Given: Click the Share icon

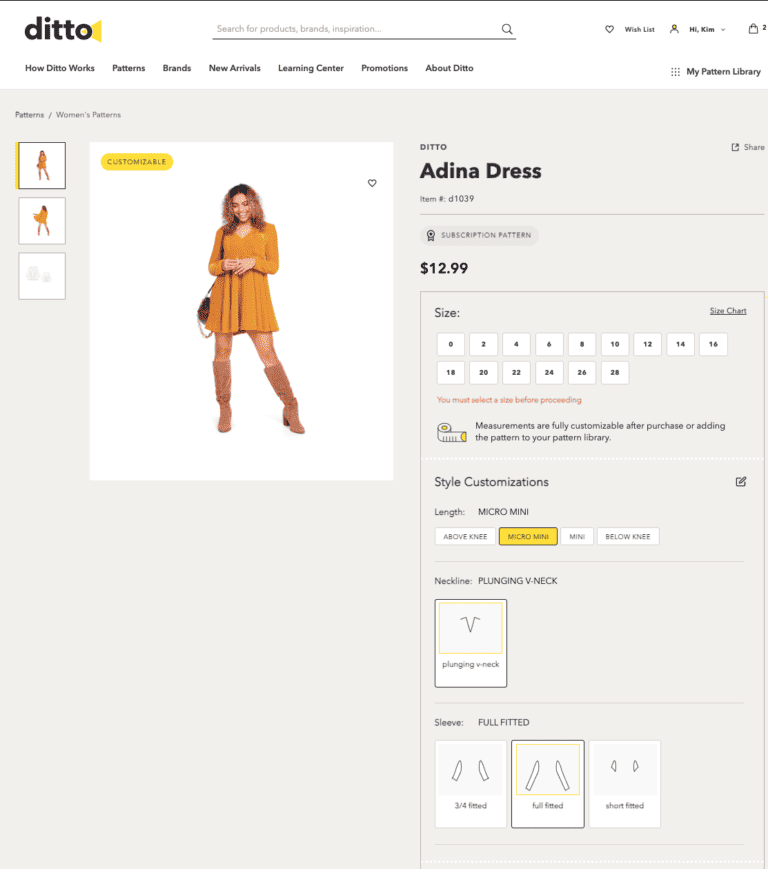Looking at the screenshot, I should (x=735, y=147).
